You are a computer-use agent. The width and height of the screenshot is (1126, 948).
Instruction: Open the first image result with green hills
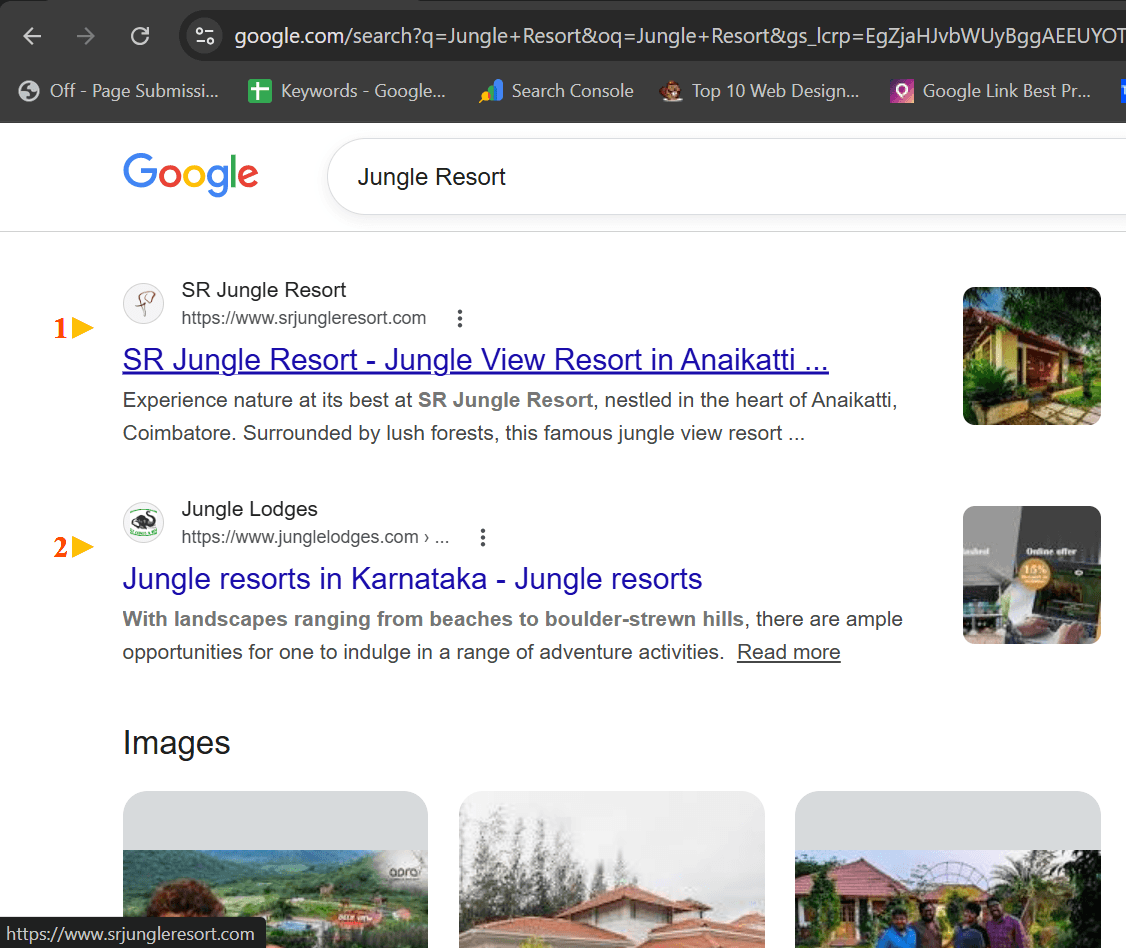point(275,870)
